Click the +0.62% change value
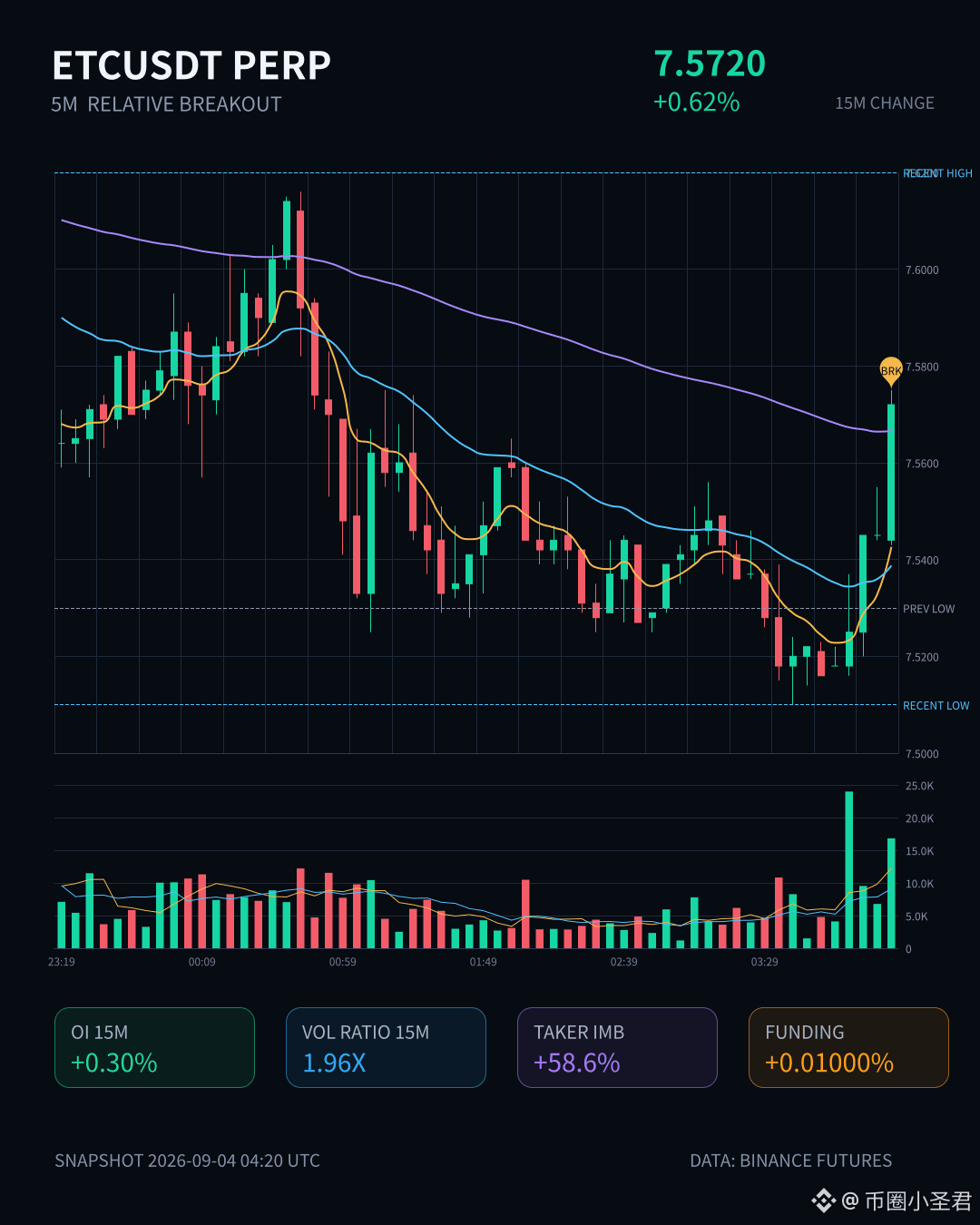980x1225 pixels. (x=696, y=102)
